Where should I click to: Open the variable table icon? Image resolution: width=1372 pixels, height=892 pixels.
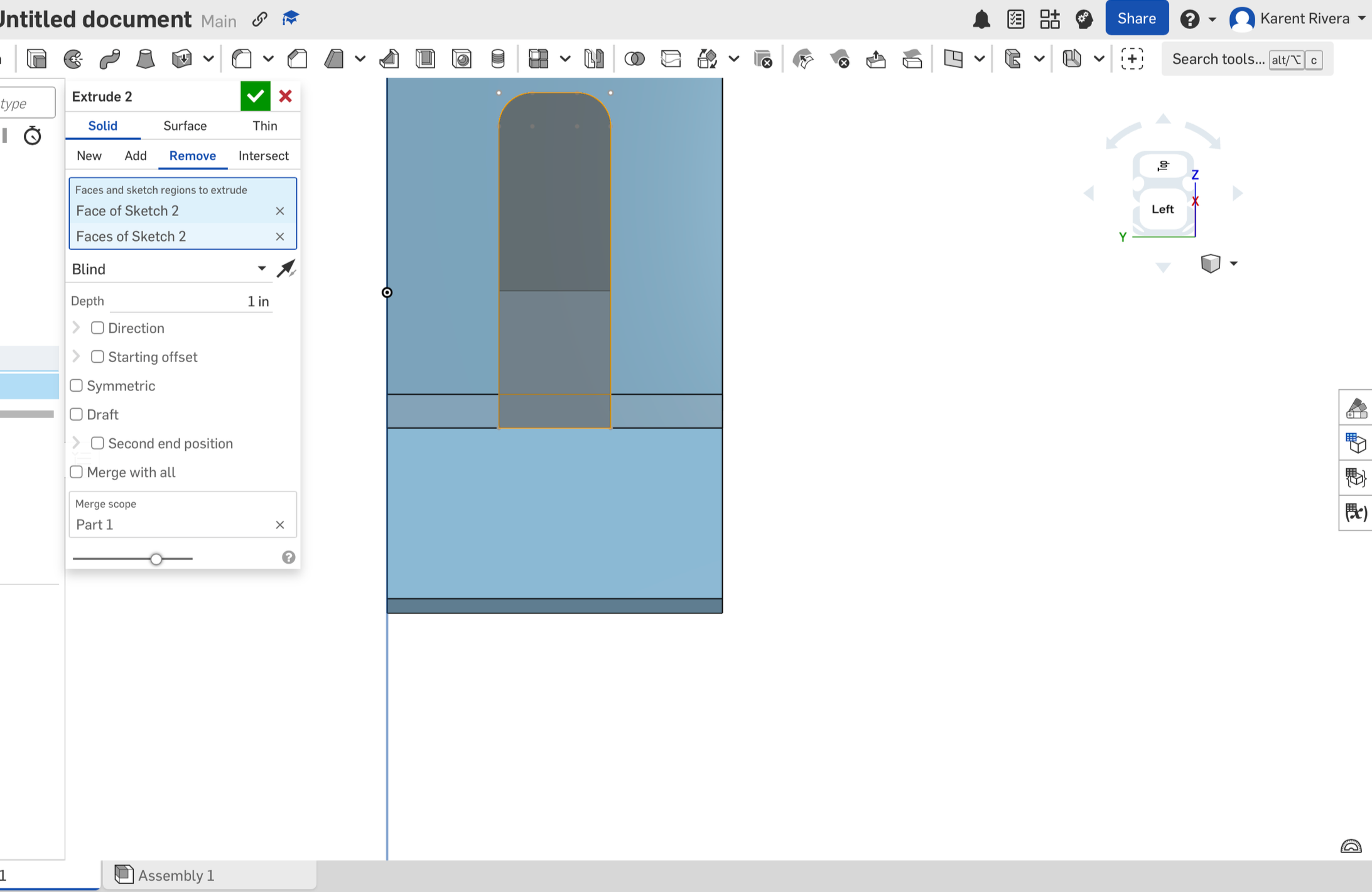pyautogui.click(x=1356, y=513)
